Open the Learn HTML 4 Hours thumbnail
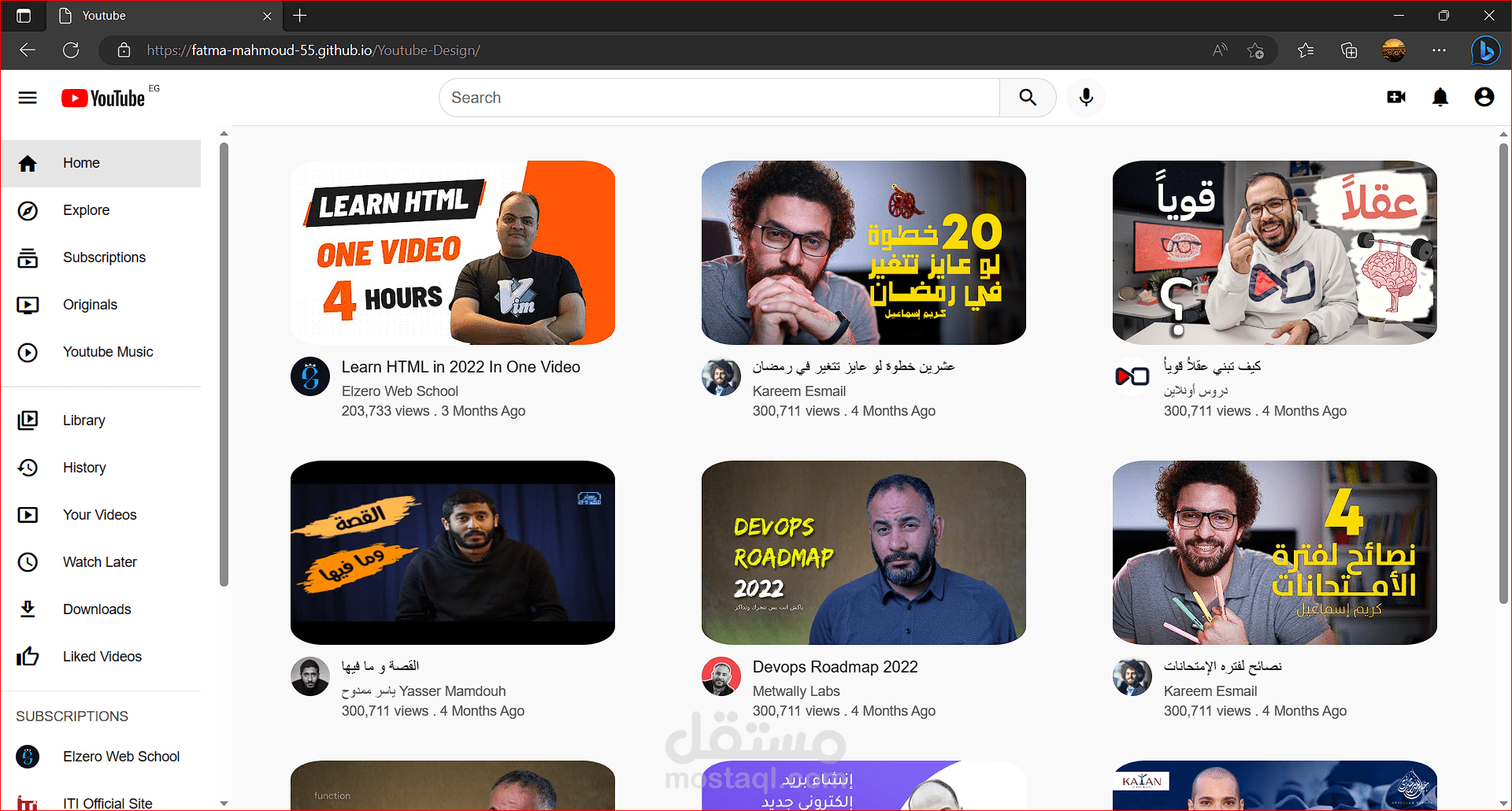 click(x=453, y=253)
